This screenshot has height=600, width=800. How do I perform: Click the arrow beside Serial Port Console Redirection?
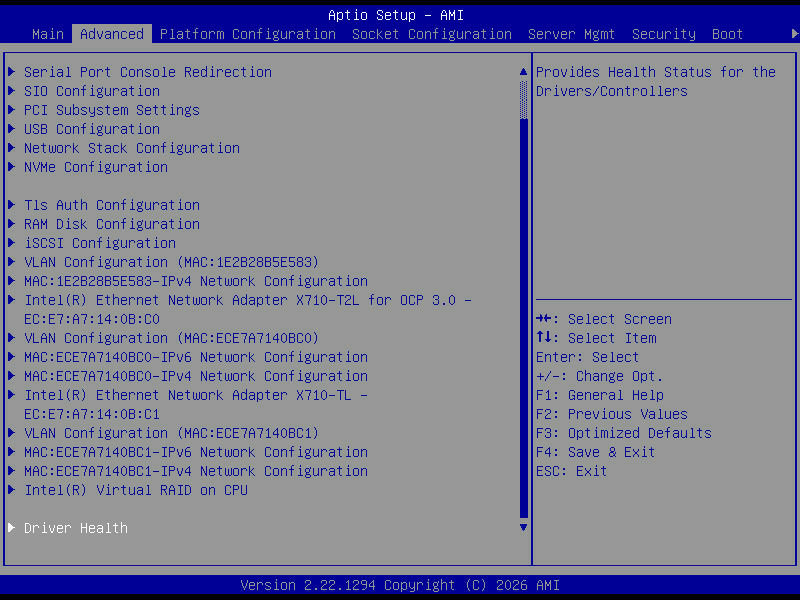click(x=11, y=72)
